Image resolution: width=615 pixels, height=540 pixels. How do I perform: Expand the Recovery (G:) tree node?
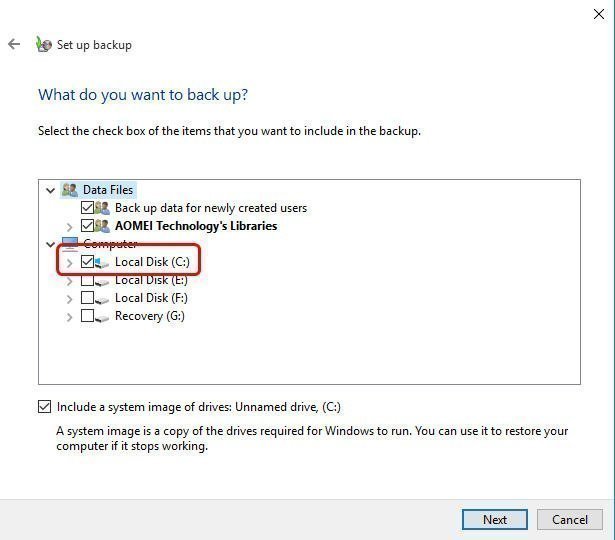69,316
